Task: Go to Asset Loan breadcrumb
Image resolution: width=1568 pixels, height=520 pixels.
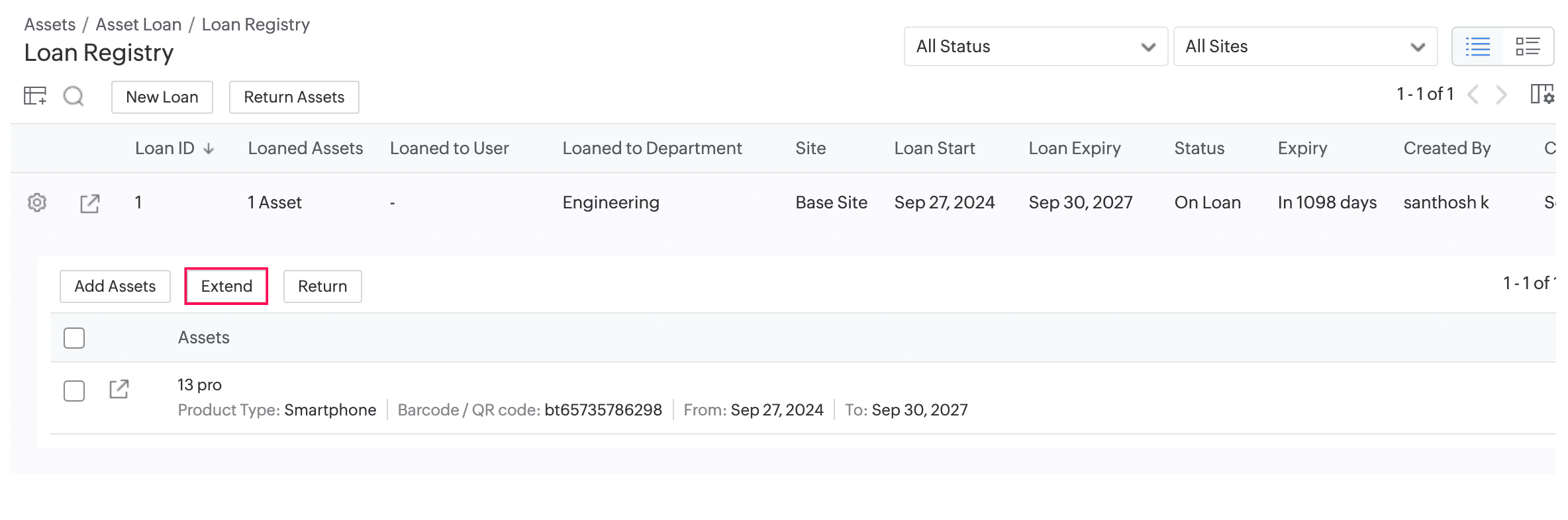Action: click(138, 24)
